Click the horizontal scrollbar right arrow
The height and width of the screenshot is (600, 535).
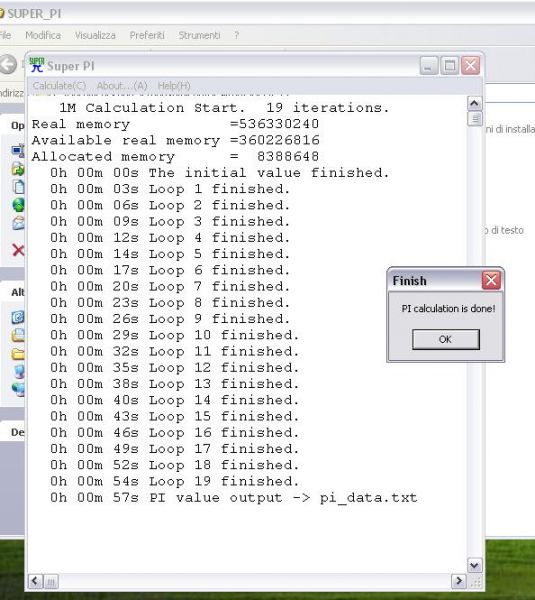[x=458, y=582]
